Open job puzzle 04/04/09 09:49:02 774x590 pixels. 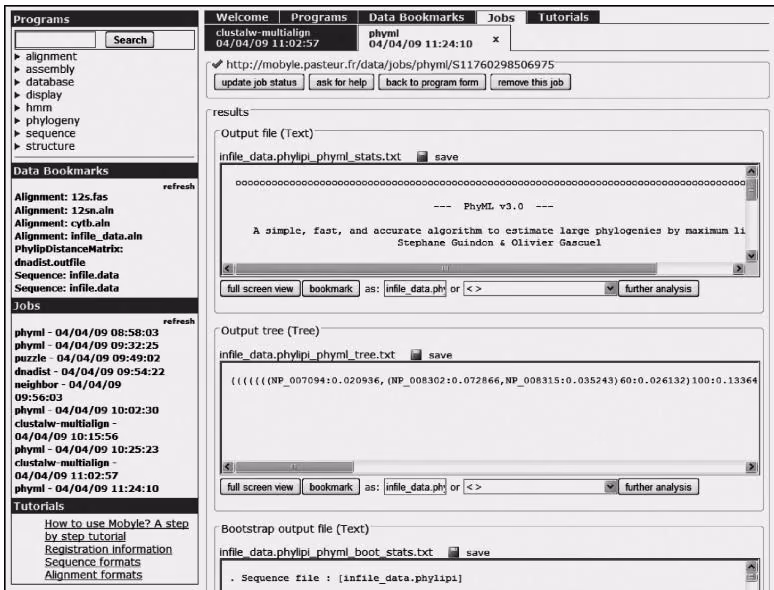pyautogui.click(x=87, y=358)
